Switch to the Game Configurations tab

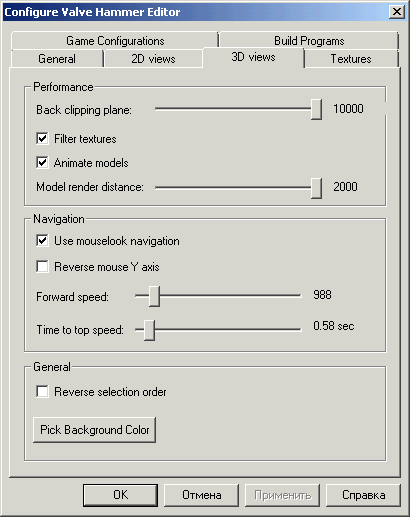tap(115, 41)
